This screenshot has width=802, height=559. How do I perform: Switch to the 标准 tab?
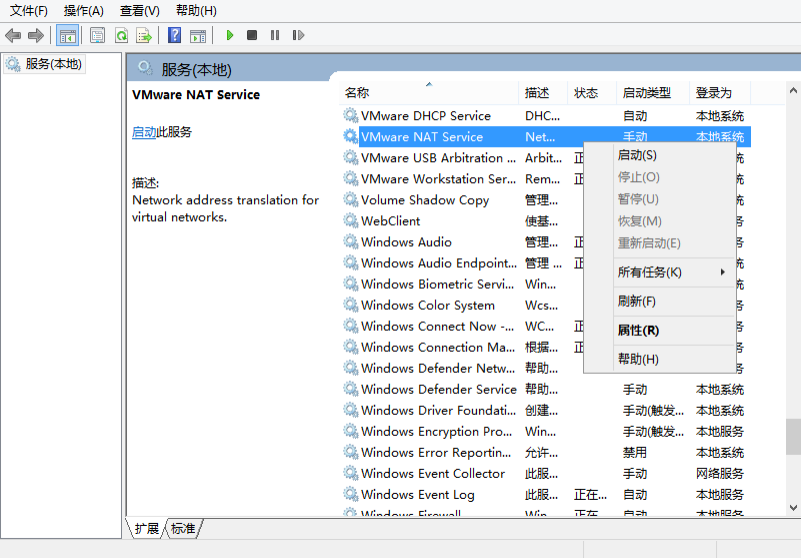coord(183,528)
